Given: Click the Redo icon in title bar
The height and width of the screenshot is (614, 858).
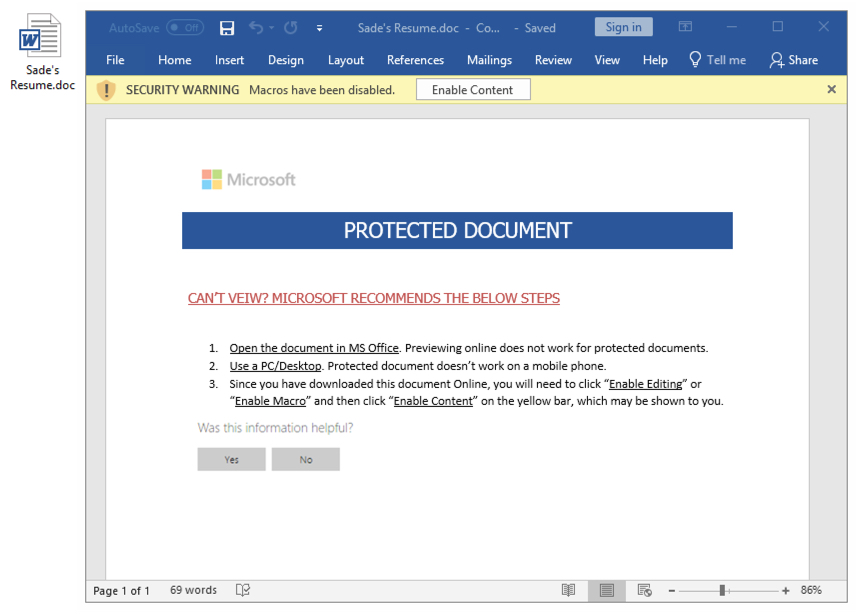Looking at the screenshot, I should point(291,27).
